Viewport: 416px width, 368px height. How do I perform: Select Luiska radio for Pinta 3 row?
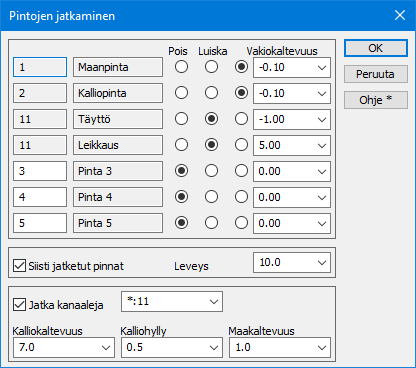pyautogui.click(x=211, y=171)
